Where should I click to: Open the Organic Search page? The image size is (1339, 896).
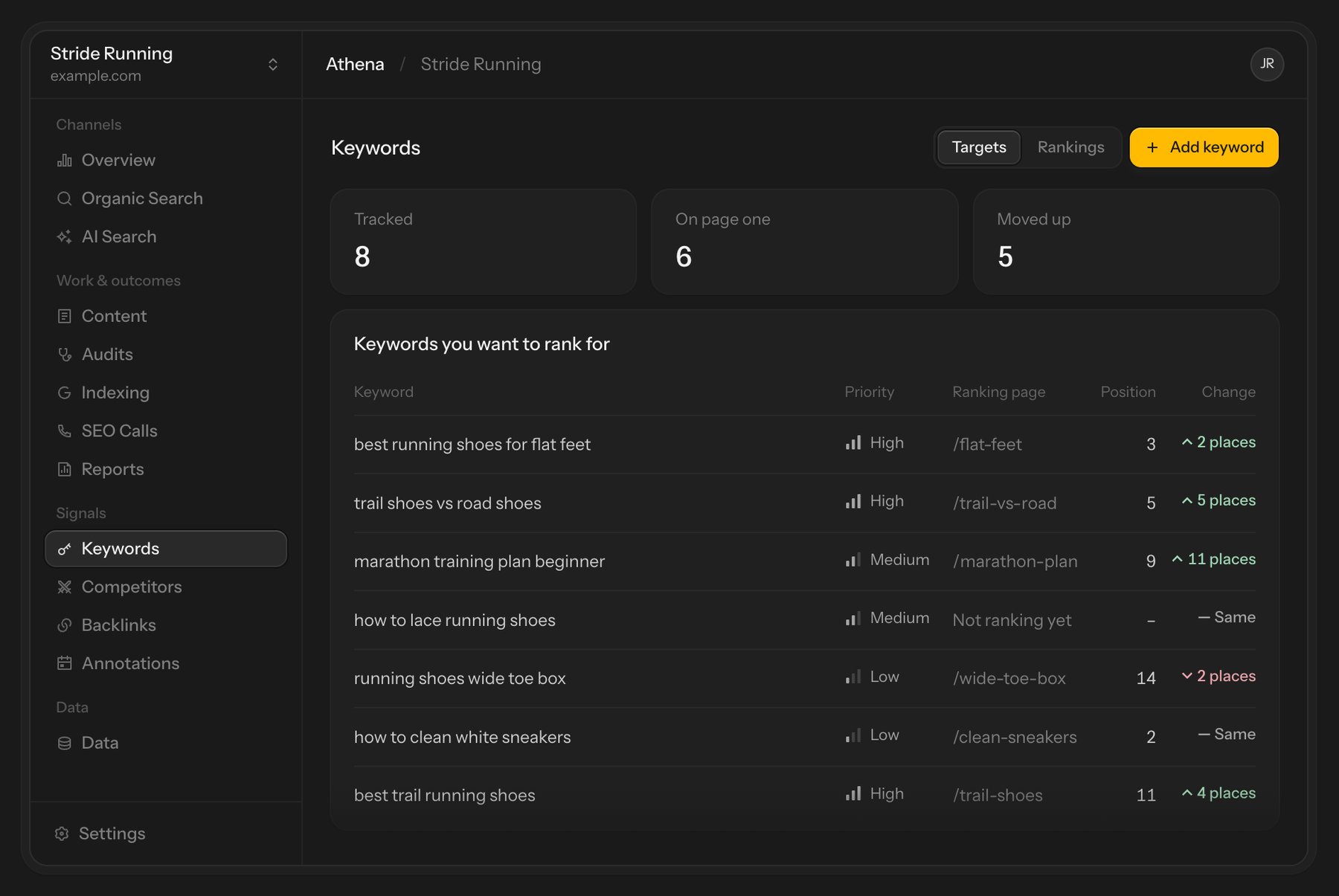click(166, 199)
